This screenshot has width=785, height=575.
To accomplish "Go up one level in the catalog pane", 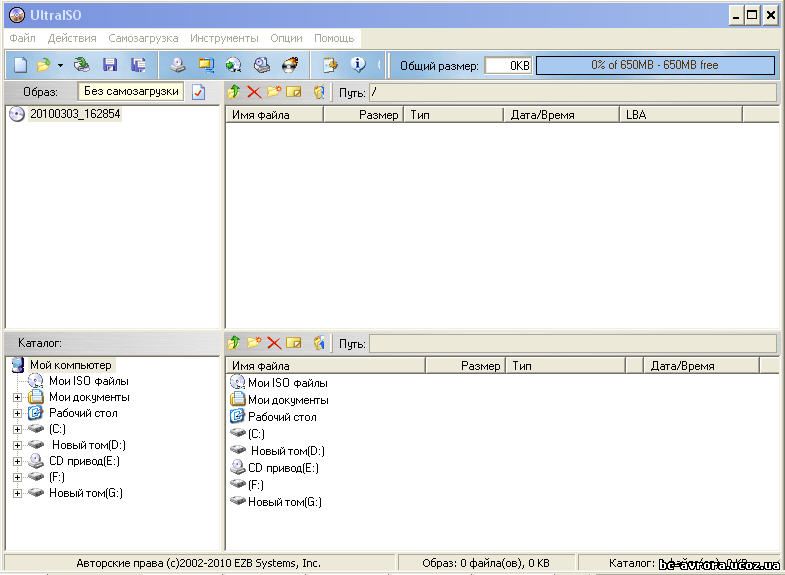I will tap(234, 343).
